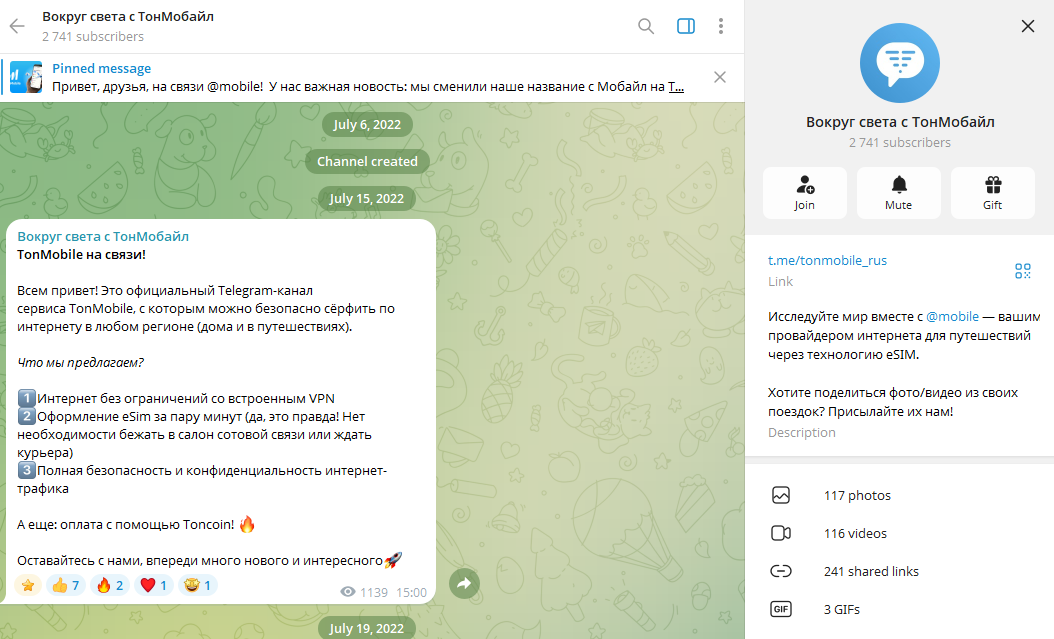This screenshot has height=639, width=1054.
Task: Open the 117 photos section
Action: (x=899, y=496)
